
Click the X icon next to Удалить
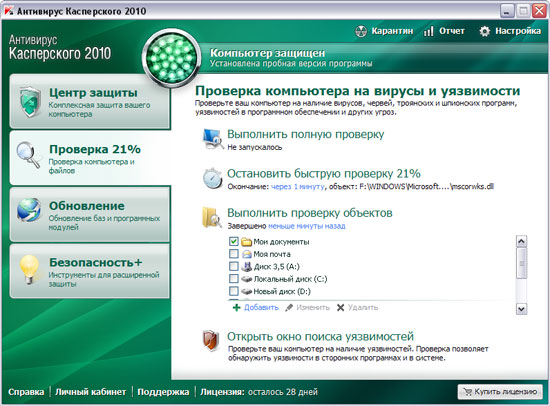tap(340, 308)
